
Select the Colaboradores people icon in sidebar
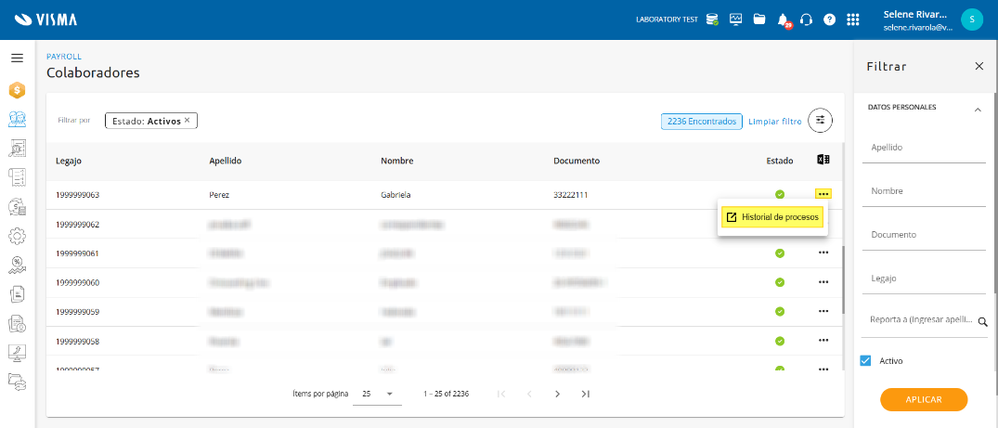17,119
